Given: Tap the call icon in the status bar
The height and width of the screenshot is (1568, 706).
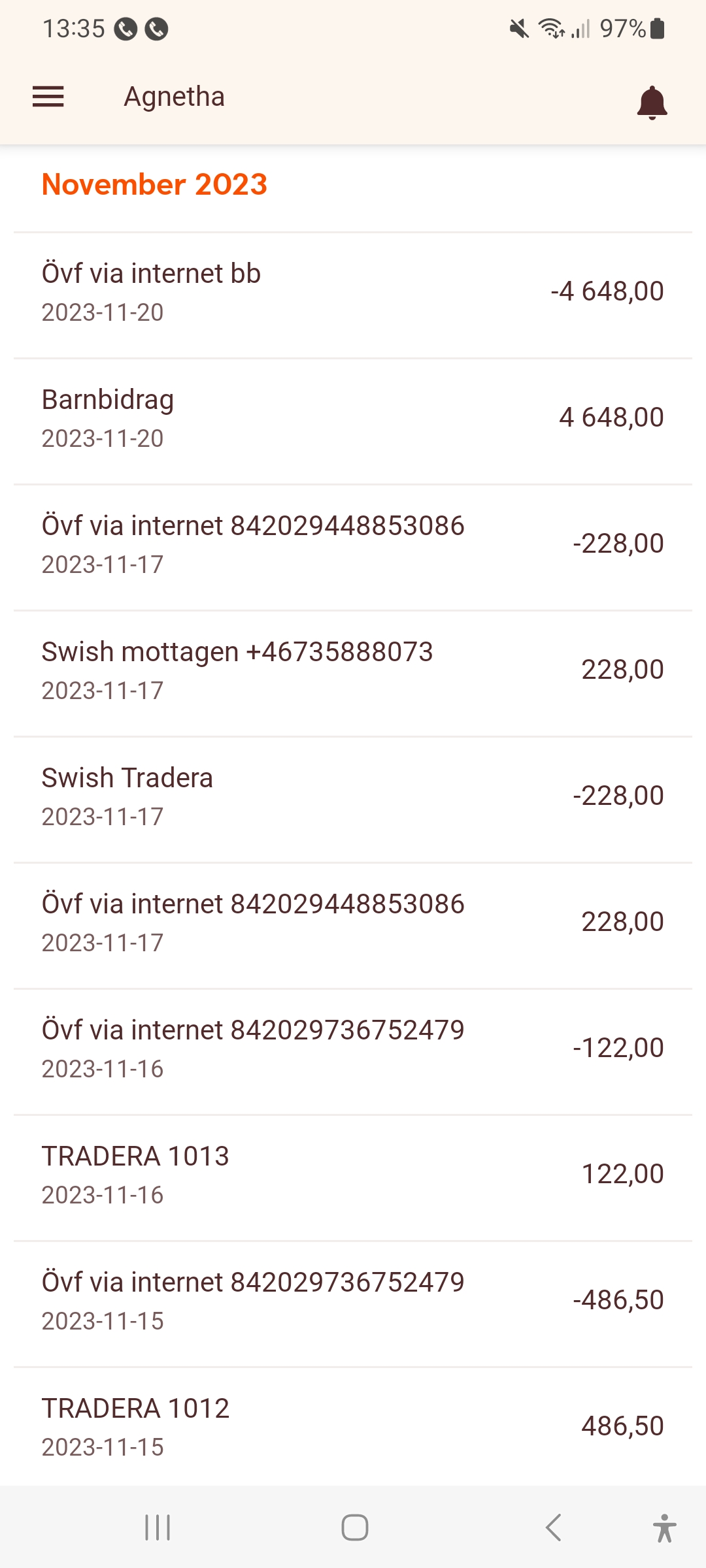Looking at the screenshot, I should [x=126, y=29].
